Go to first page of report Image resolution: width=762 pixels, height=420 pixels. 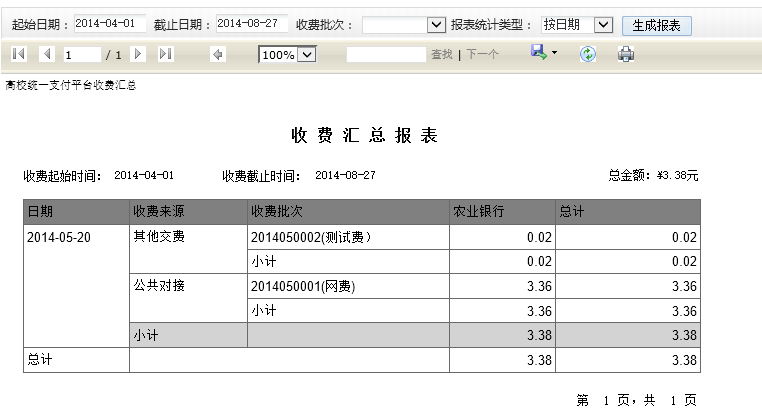tap(19, 54)
